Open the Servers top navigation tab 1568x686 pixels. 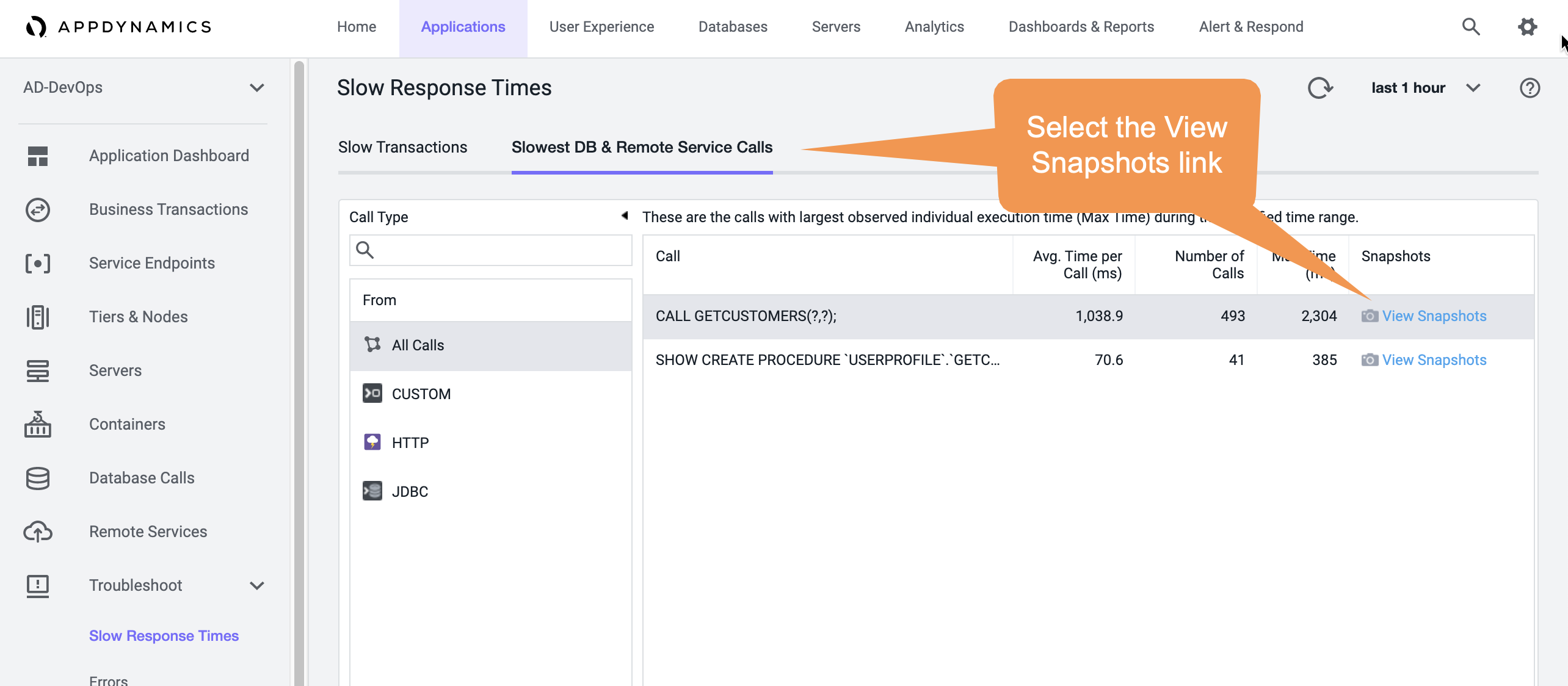coord(836,27)
